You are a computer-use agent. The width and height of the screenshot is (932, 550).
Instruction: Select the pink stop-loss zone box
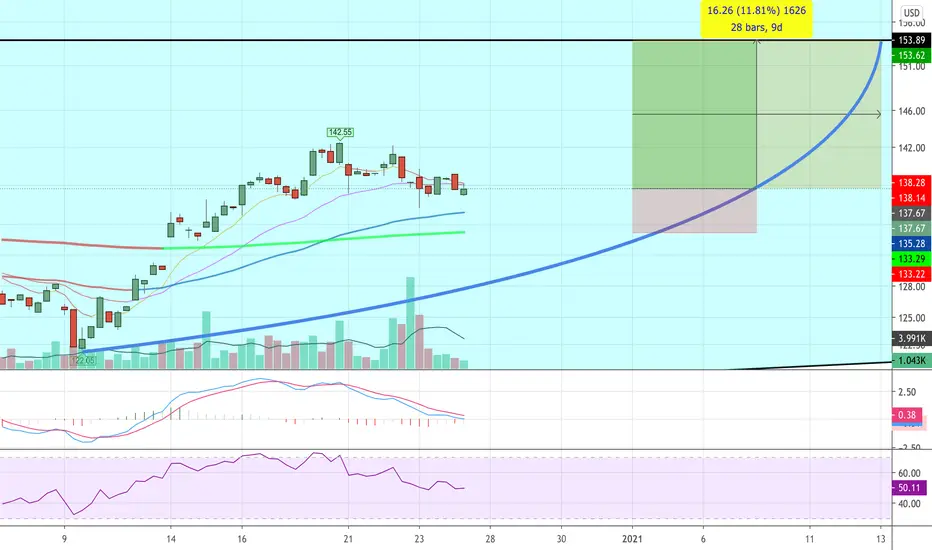tap(694, 210)
